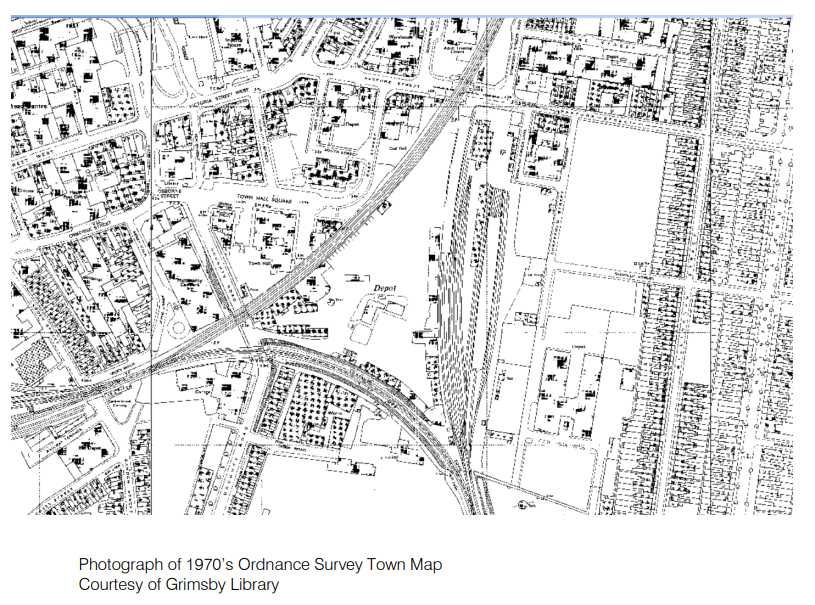Click the "Courtesy of Grimsby Library" text
Screen dimensions: 815x605
pyautogui.click(x=179, y=585)
